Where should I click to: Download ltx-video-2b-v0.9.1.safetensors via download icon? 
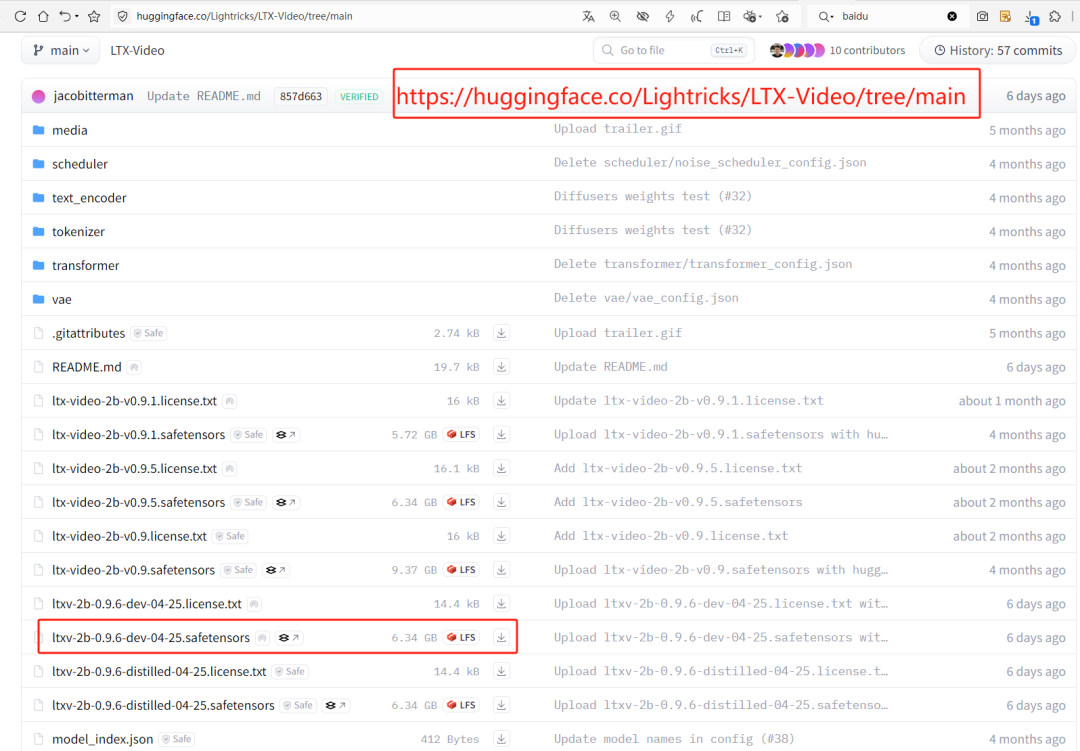click(x=501, y=434)
